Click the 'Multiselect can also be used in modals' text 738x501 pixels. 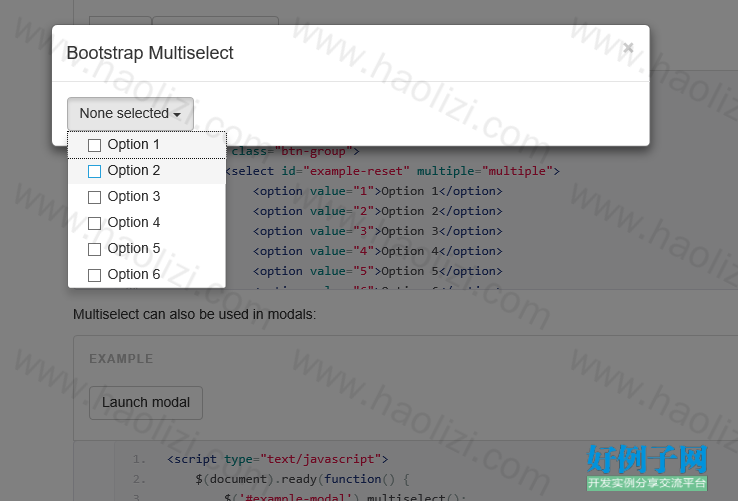[x=194, y=314]
